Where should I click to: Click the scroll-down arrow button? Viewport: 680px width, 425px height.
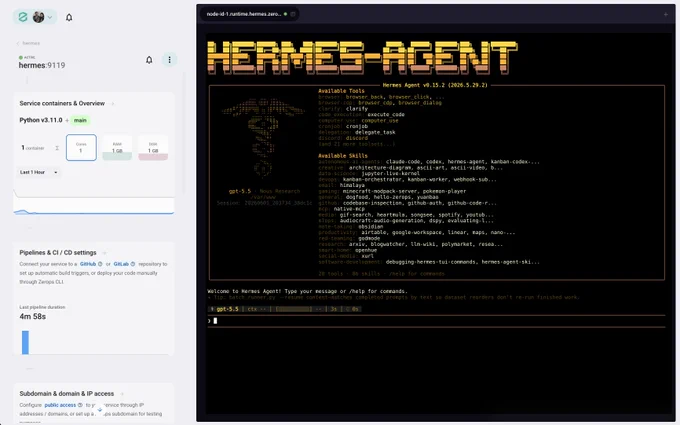tap(99, 409)
